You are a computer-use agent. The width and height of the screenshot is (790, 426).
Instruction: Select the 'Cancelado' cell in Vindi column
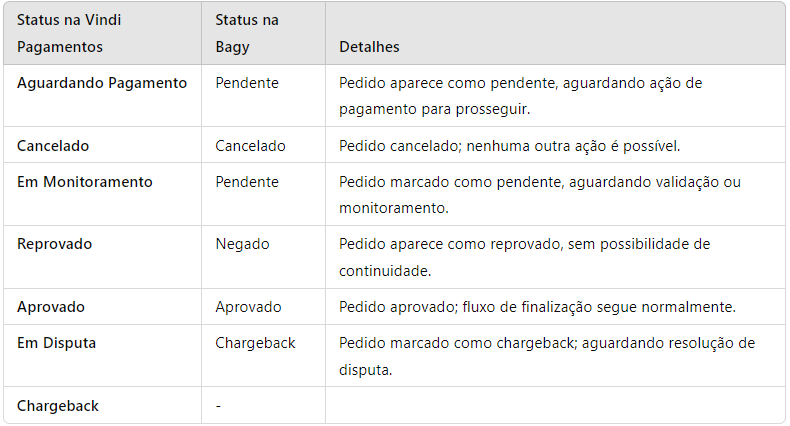(x=53, y=146)
